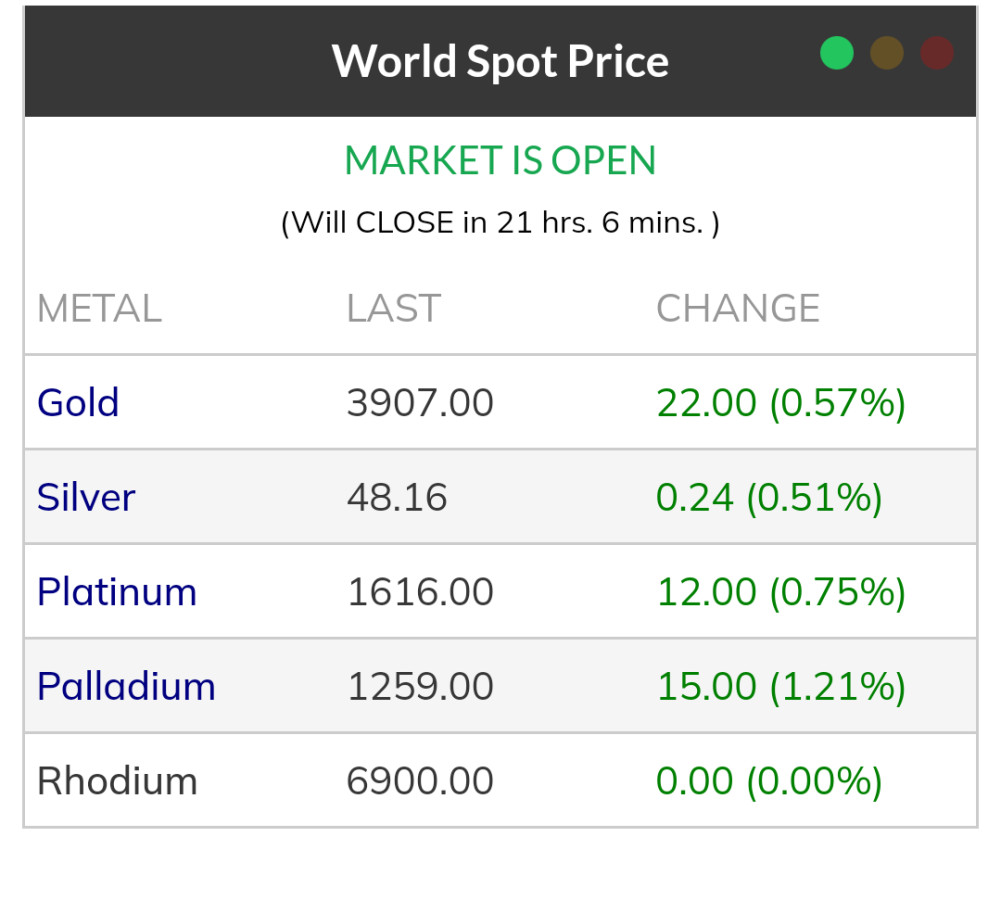Click Gold change value 22.00 (0.57%)
The height and width of the screenshot is (900, 1001).
(x=781, y=403)
